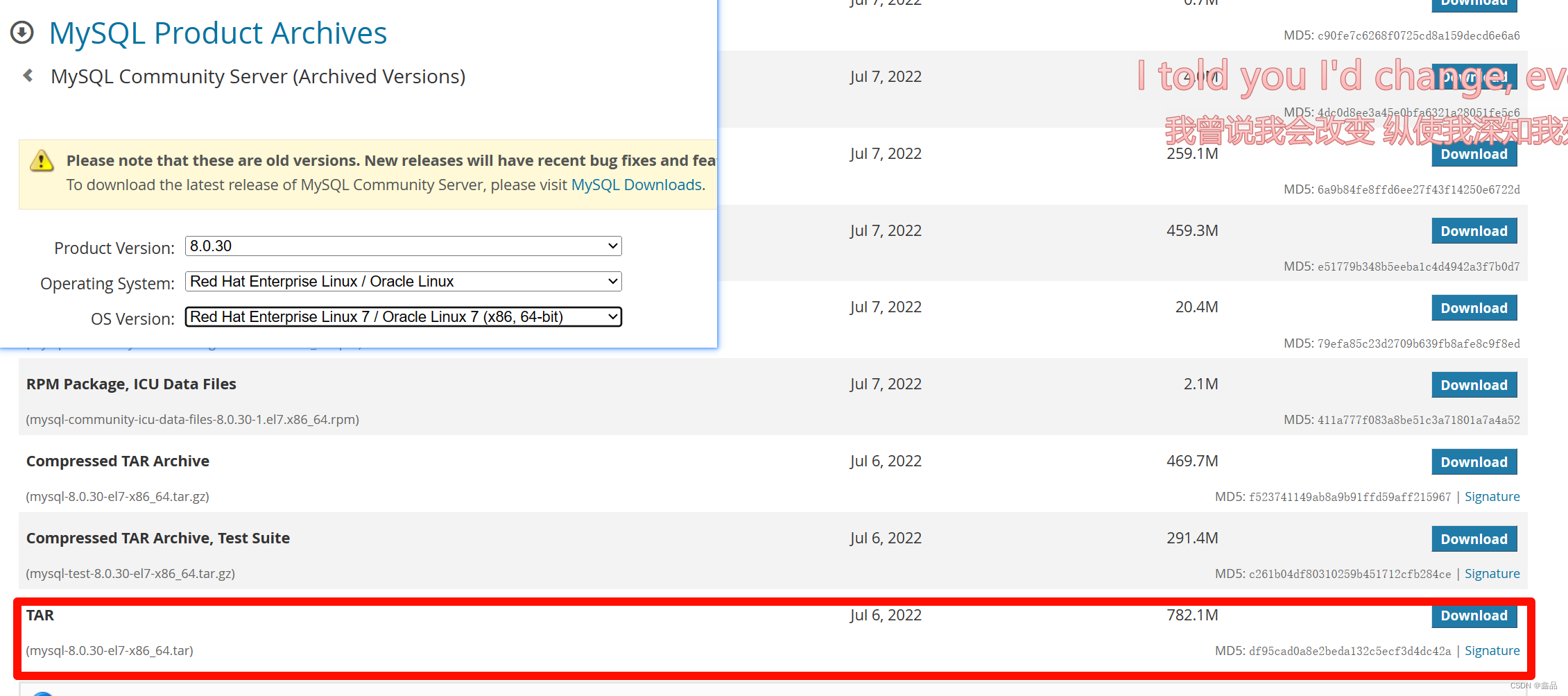Click the 'Product Version:' label

click(x=114, y=248)
